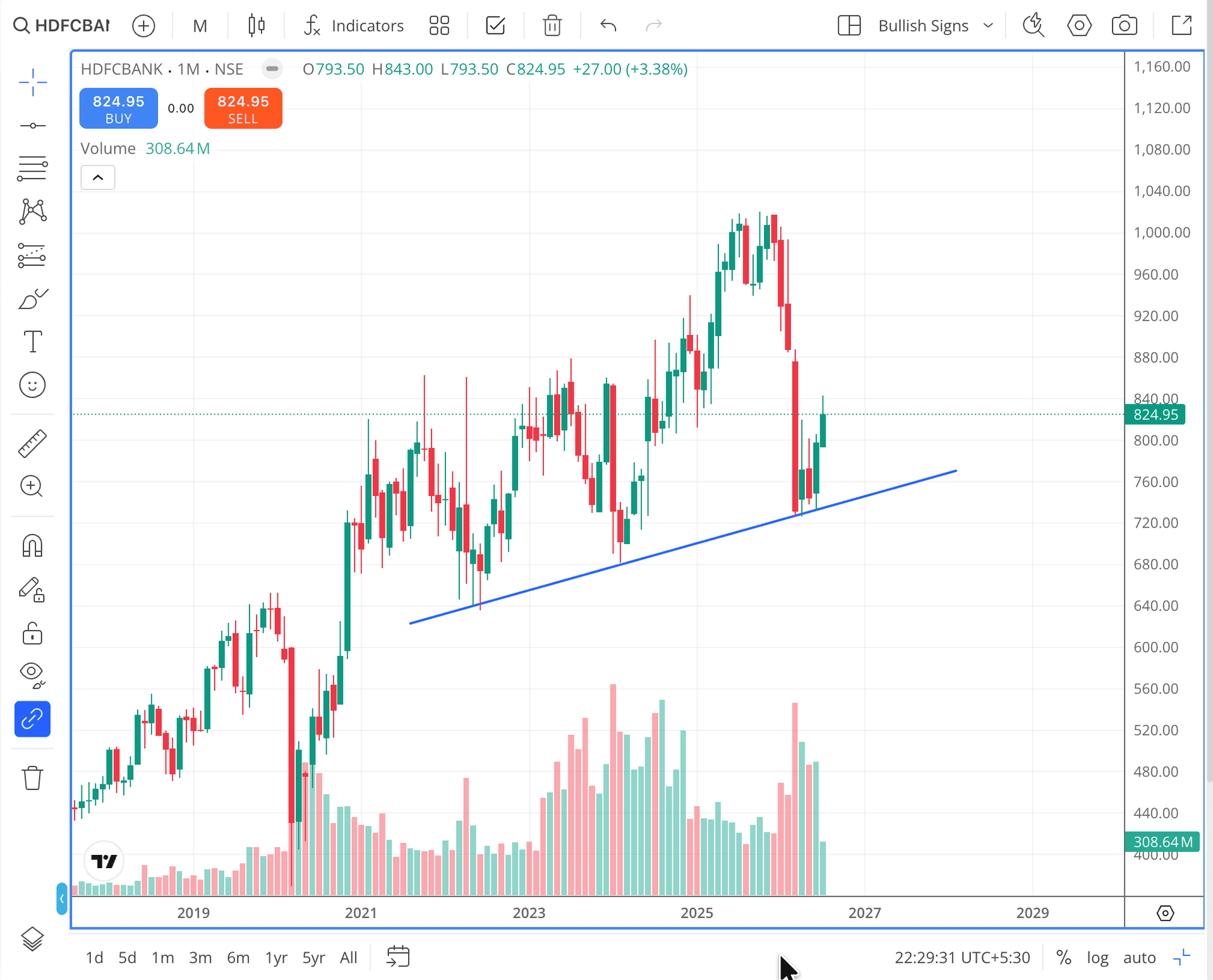Select the Text annotation tool
The image size is (1213, 980).
[32, 342]
